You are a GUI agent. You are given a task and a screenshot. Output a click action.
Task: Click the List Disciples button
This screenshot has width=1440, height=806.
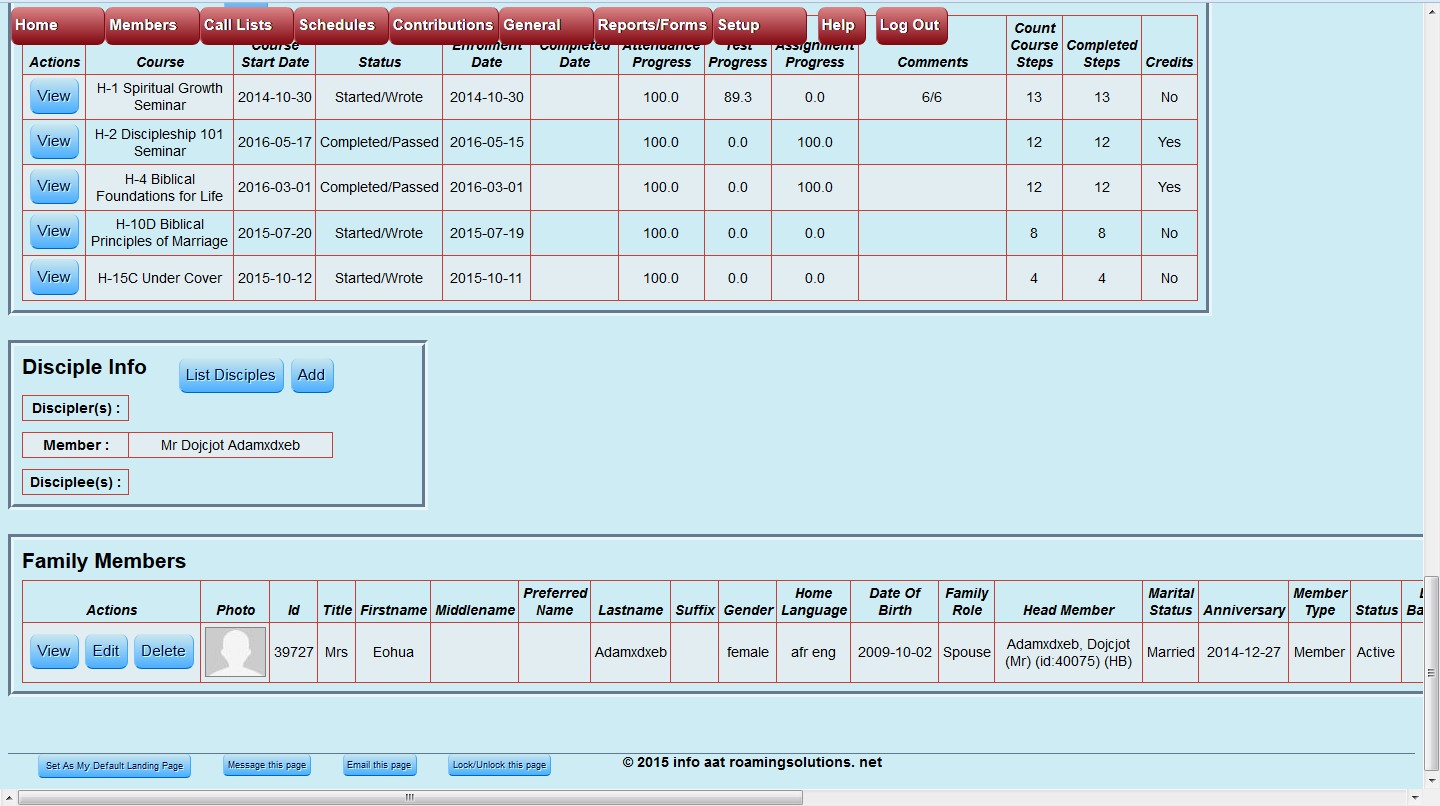[231, 375]
